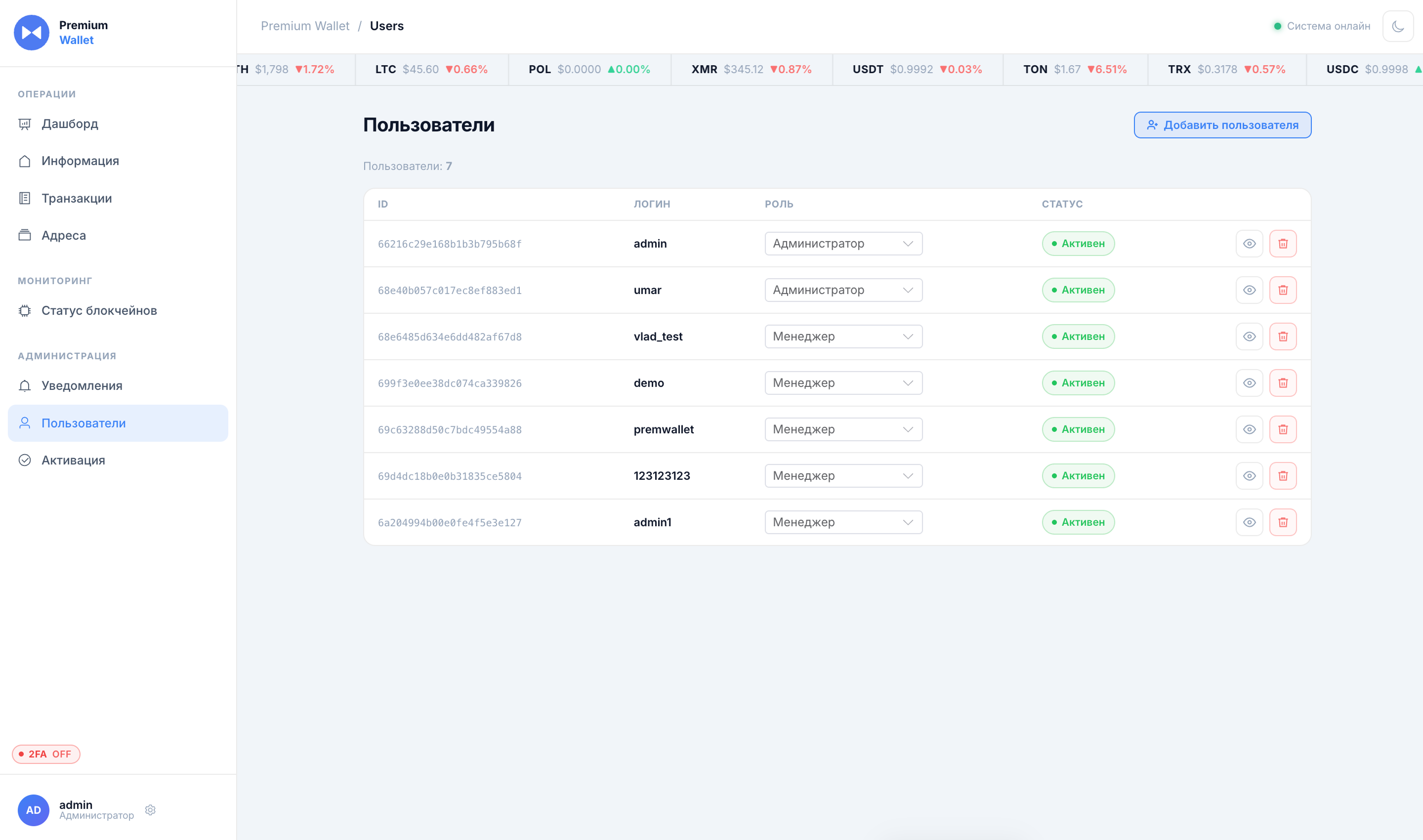Navigate to Адреса section
This screenshot has height=840, width=1423.
(x=118, y=236)
